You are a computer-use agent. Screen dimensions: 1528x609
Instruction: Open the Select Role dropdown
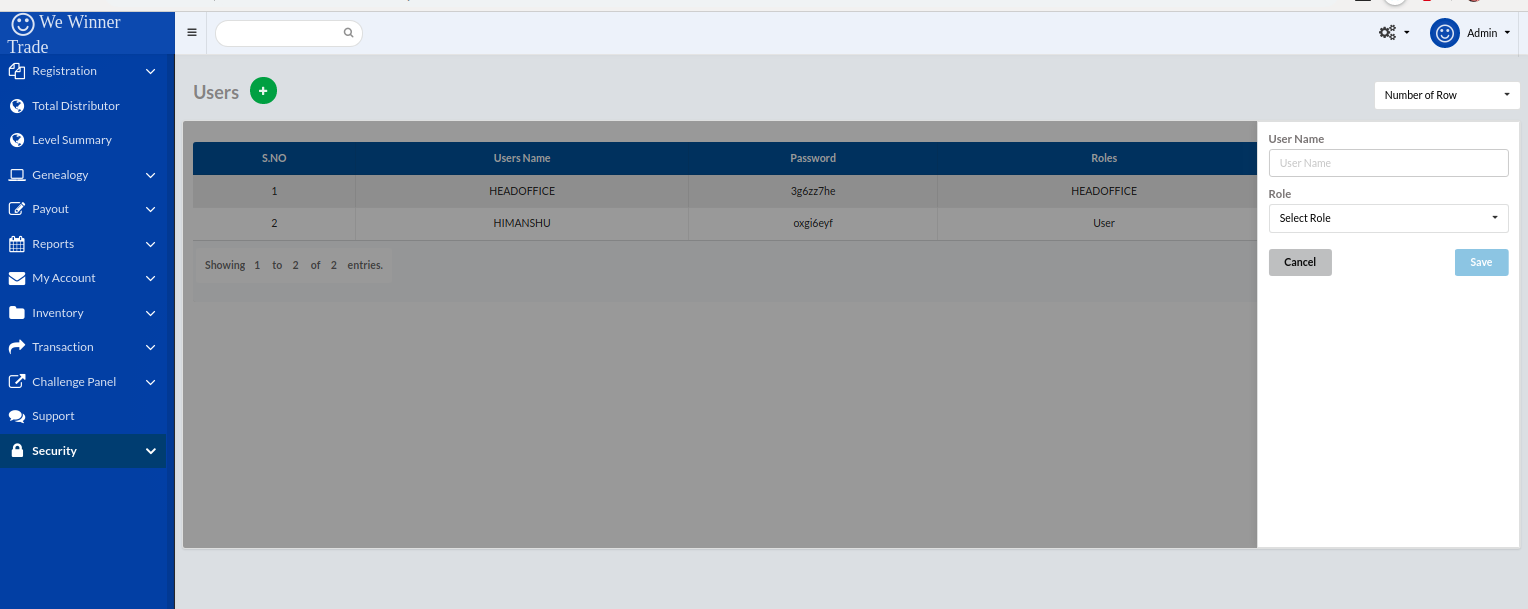pos(1388,218)
